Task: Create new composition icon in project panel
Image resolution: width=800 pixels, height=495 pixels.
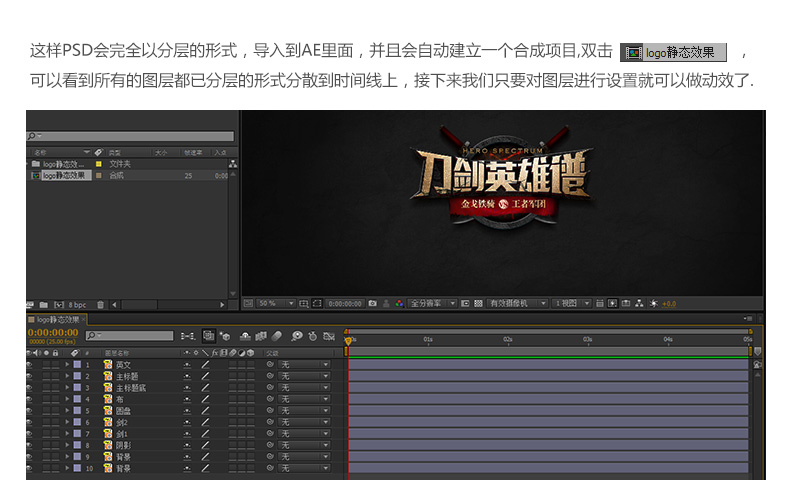Action: click(59, 305)
